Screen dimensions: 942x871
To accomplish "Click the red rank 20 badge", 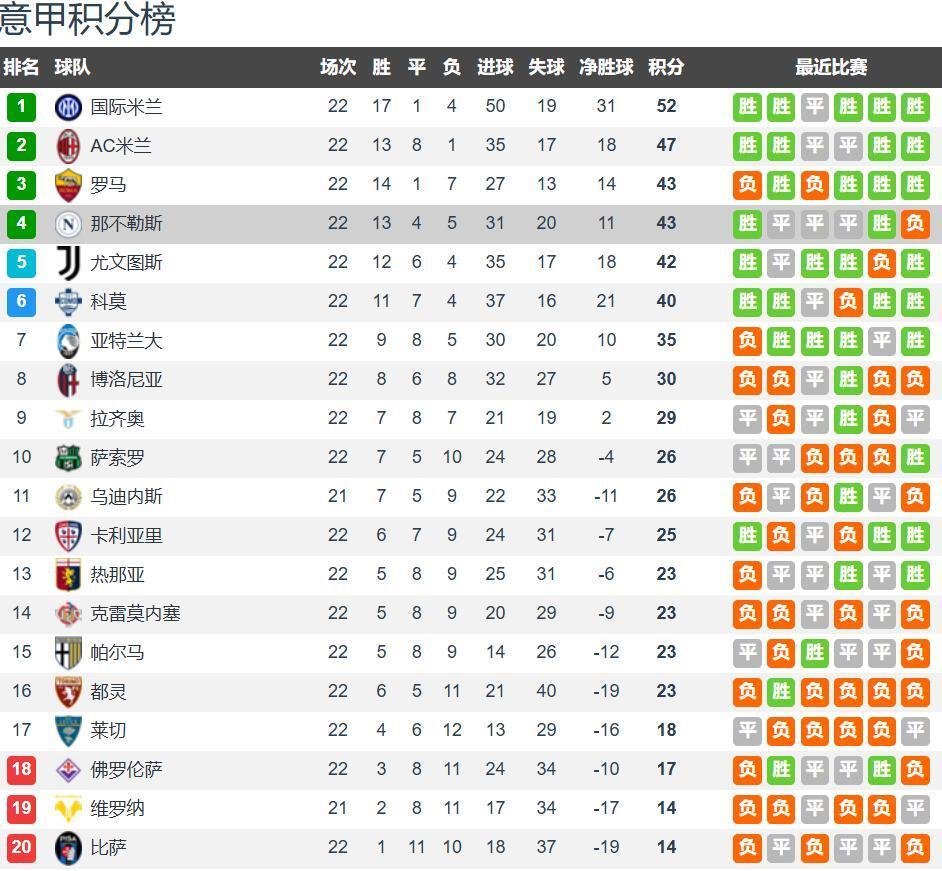I will pos(21,848).
